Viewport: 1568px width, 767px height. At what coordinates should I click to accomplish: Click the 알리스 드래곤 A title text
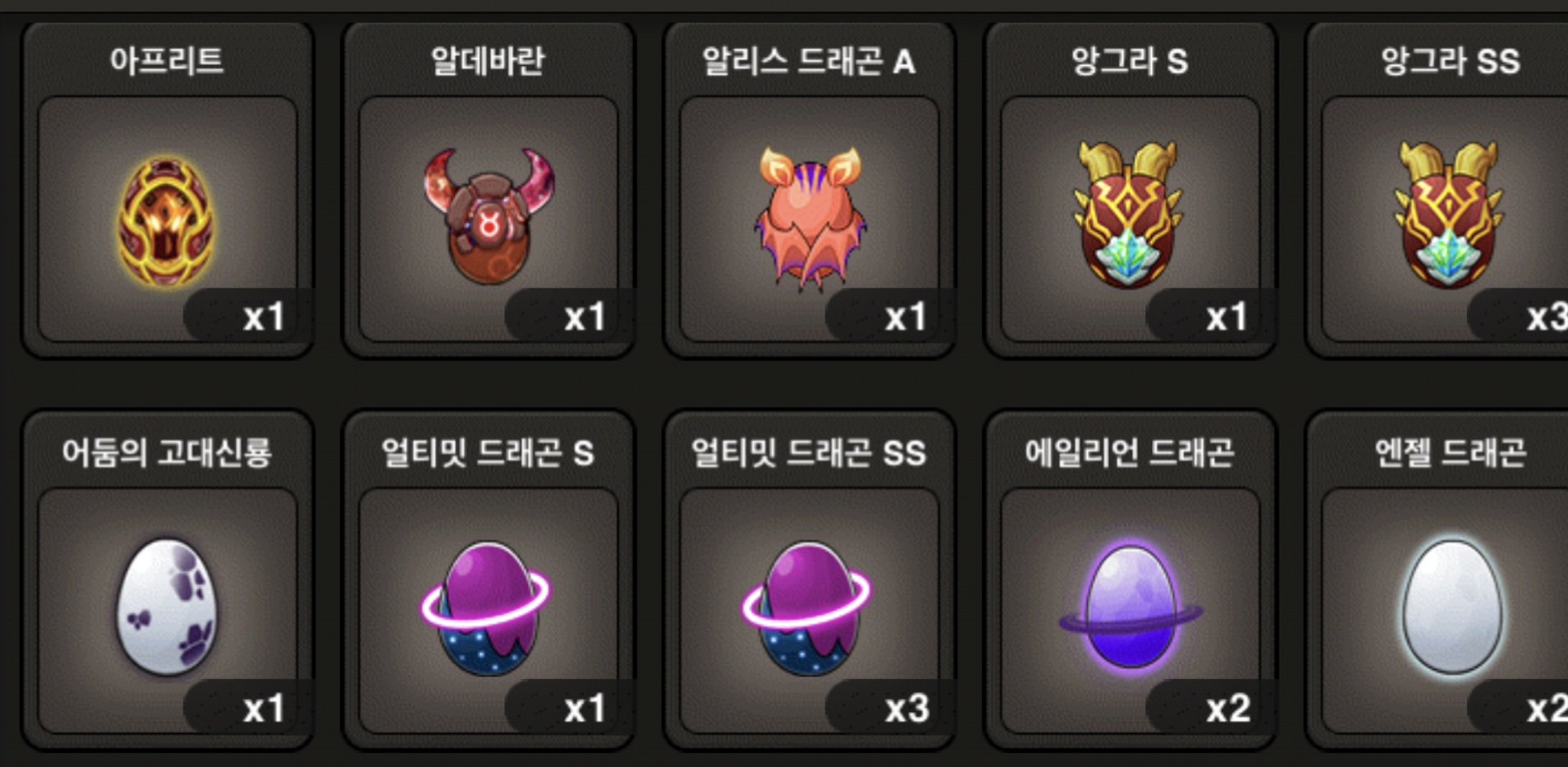[809, 61]
